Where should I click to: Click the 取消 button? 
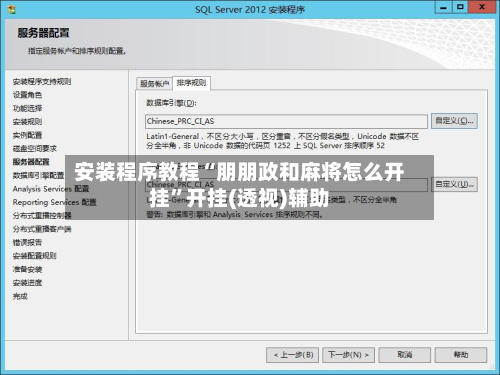pyautogui.click(x=405, y=355)
